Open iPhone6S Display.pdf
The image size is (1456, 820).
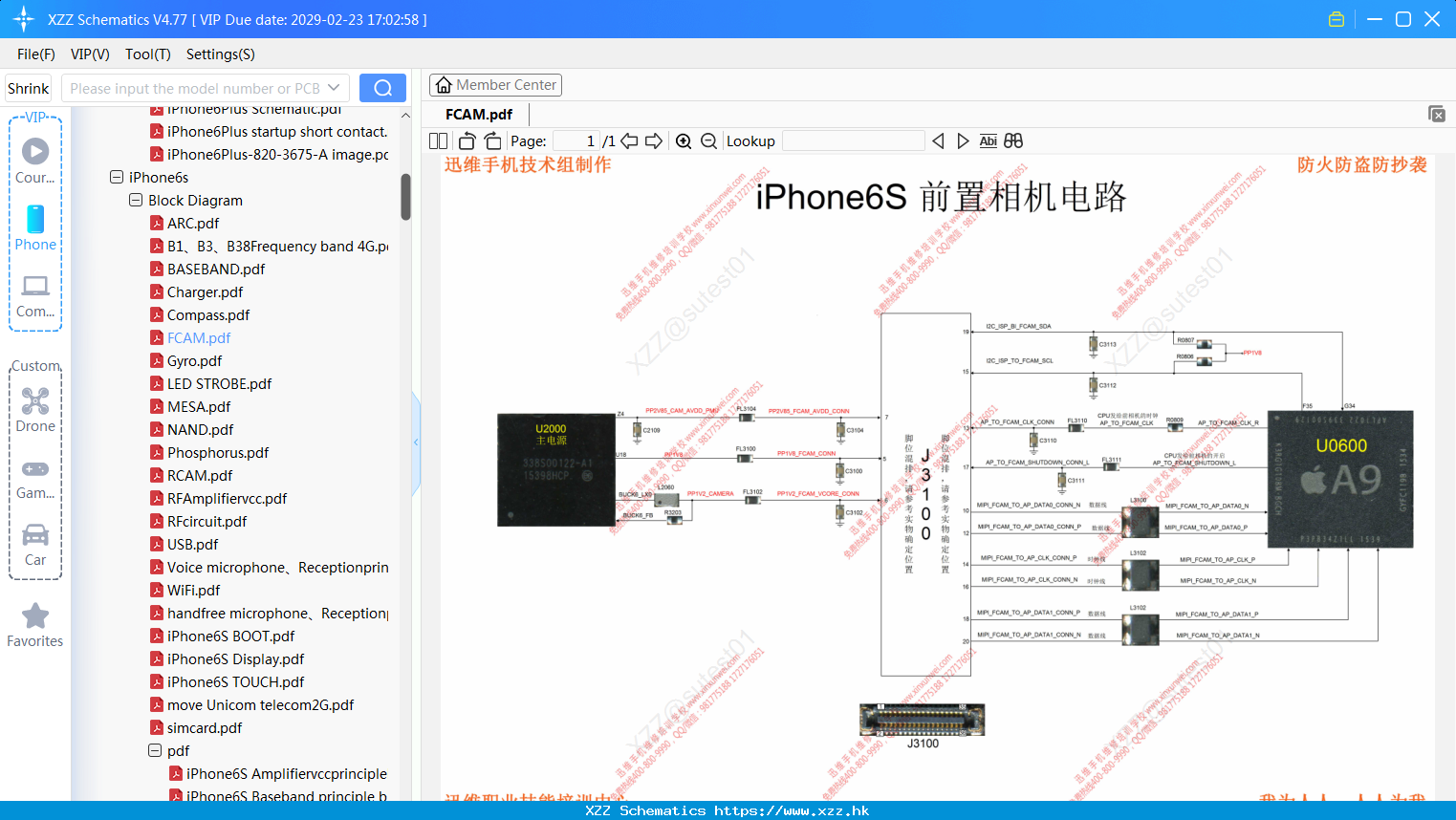(235, 658)
